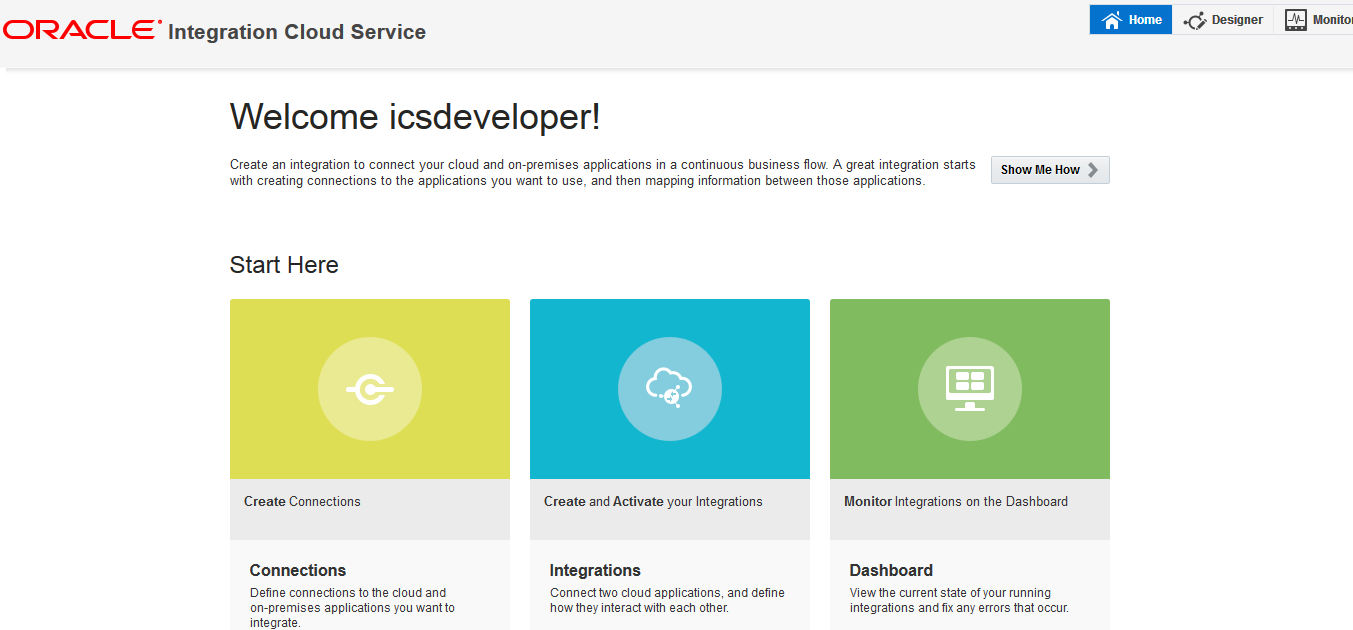Click the Dashboard heading
Viewport: 1353px width, 630px height.
click(891, 570)
